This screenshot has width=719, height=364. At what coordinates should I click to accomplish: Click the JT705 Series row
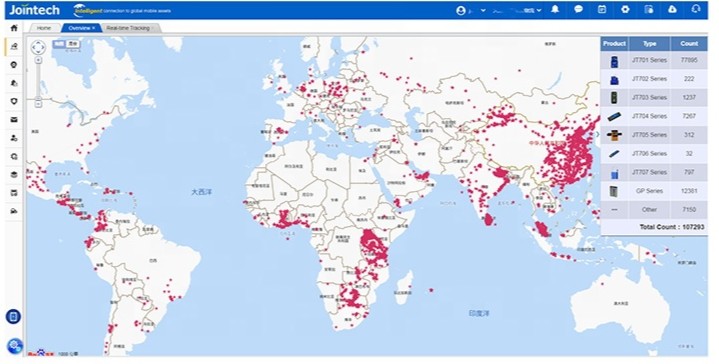(654, 135)
